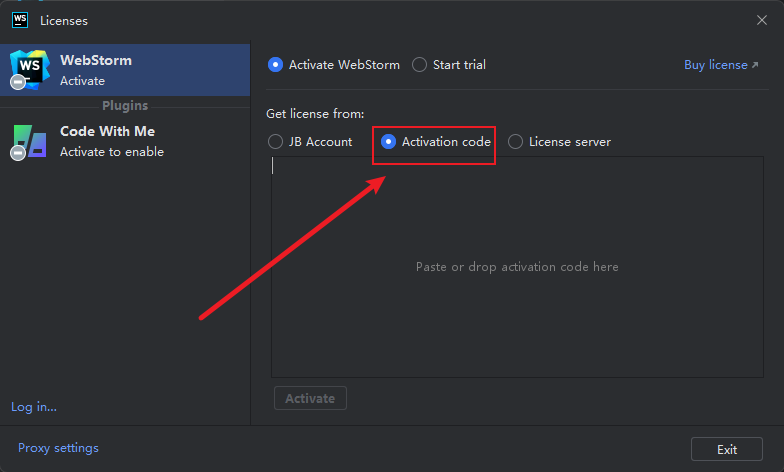
Task: Open the Log in... link
Action: (34, 407)
